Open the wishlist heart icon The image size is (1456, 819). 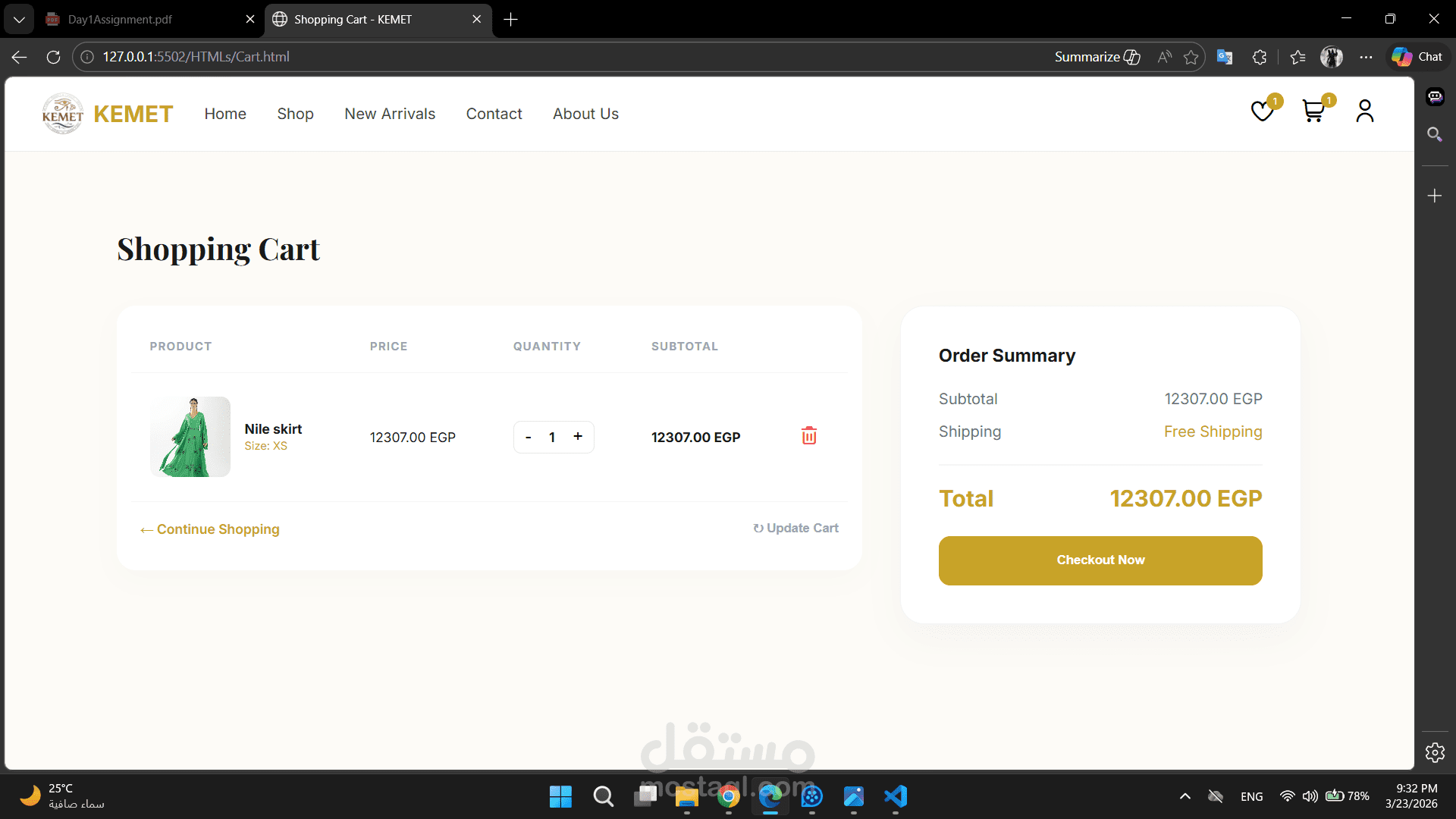(x=1262, y=111)
